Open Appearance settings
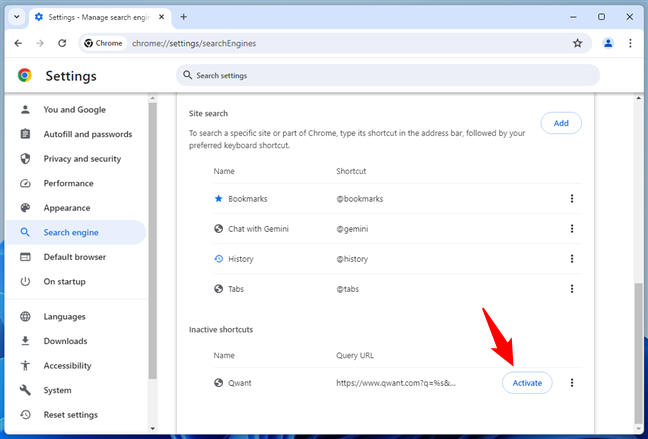This screenshot has width=648, height=439. [x=75, y=208]
